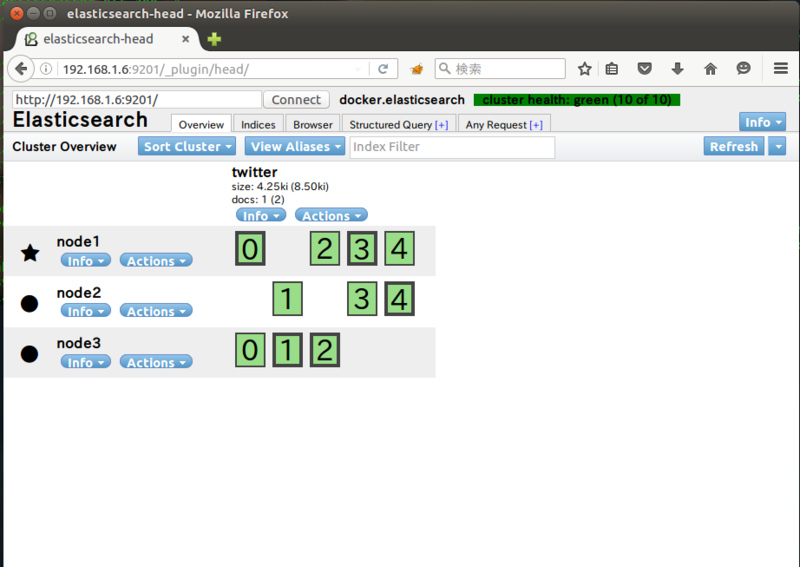Add a new Any Request tab with [+]
This screenshot has width=800, height=567.
click(x=536, y=125)
